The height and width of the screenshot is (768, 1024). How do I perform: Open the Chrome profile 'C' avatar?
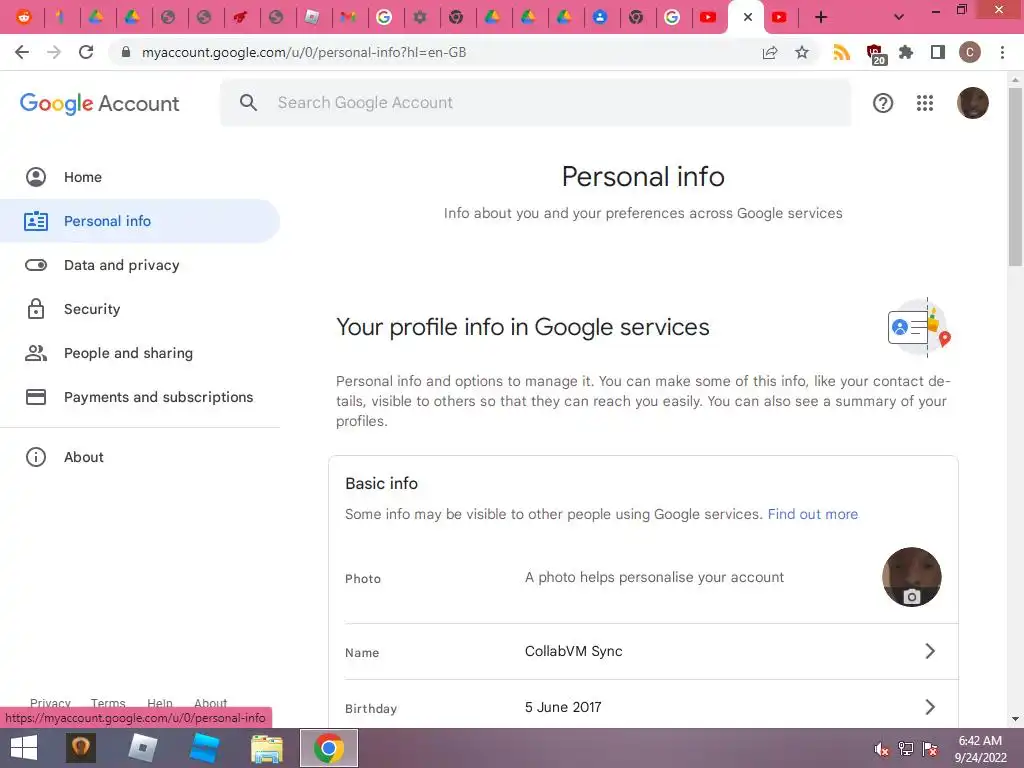click(970, 52)
